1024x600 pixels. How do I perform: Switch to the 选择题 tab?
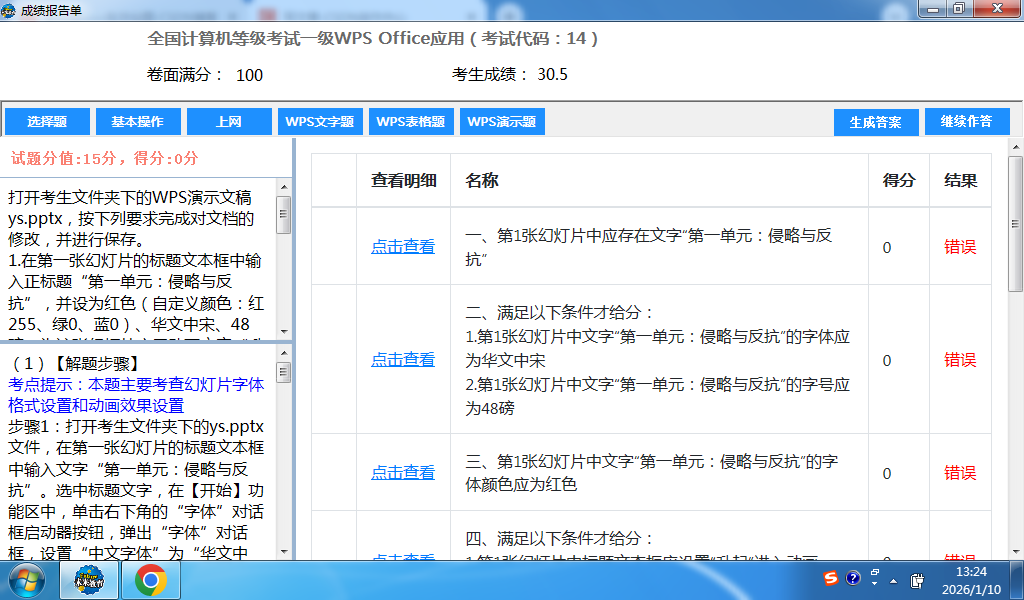click(x=47, y=121)
